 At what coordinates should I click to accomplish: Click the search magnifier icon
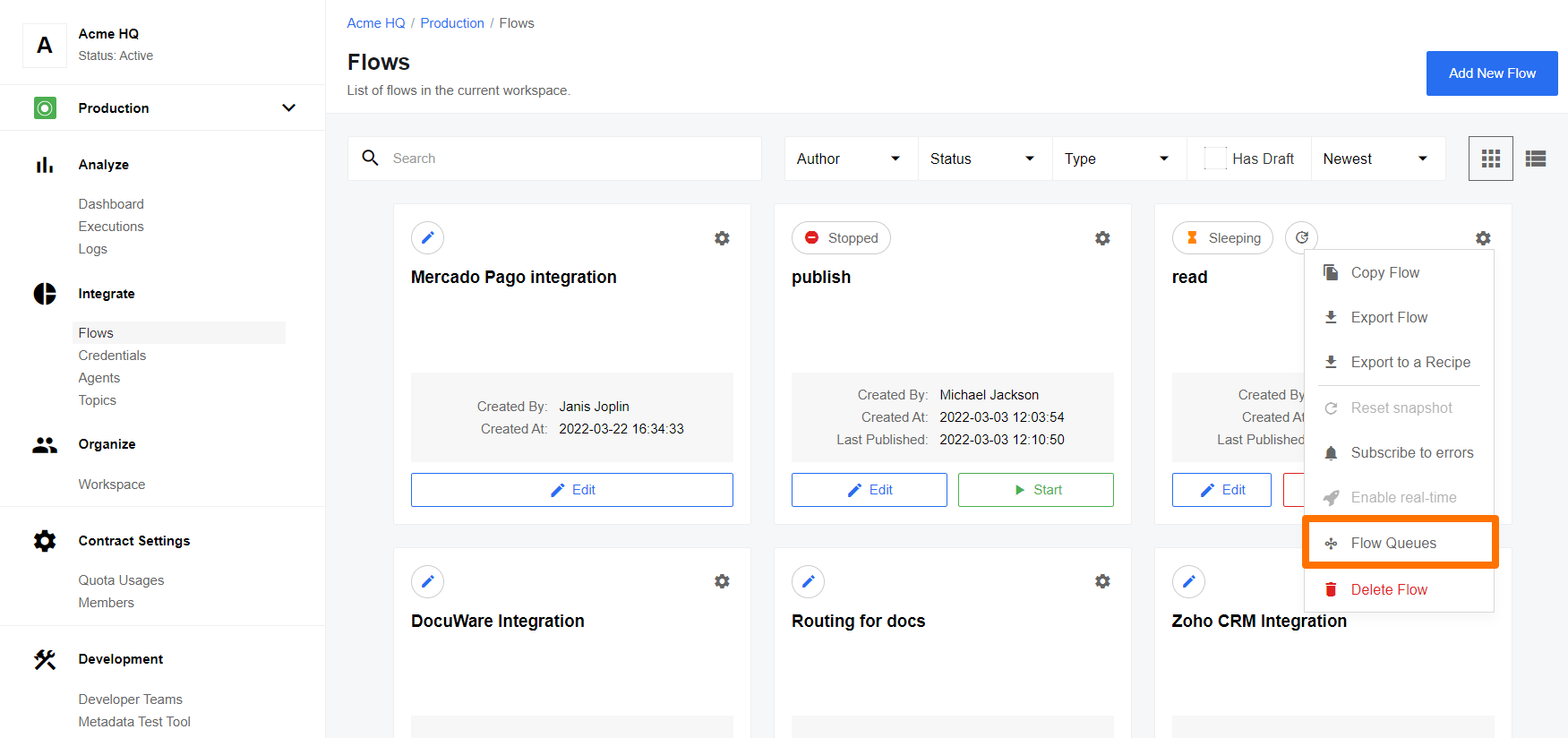(x=370, y=158)
